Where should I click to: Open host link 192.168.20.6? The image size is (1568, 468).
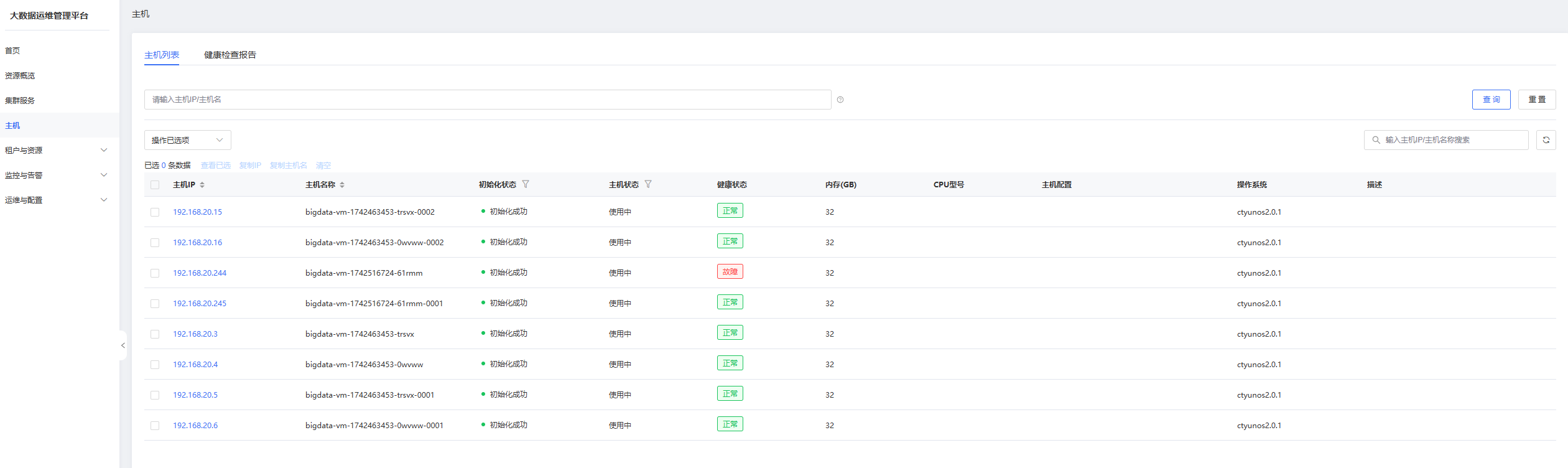click(x=195, y=426)
